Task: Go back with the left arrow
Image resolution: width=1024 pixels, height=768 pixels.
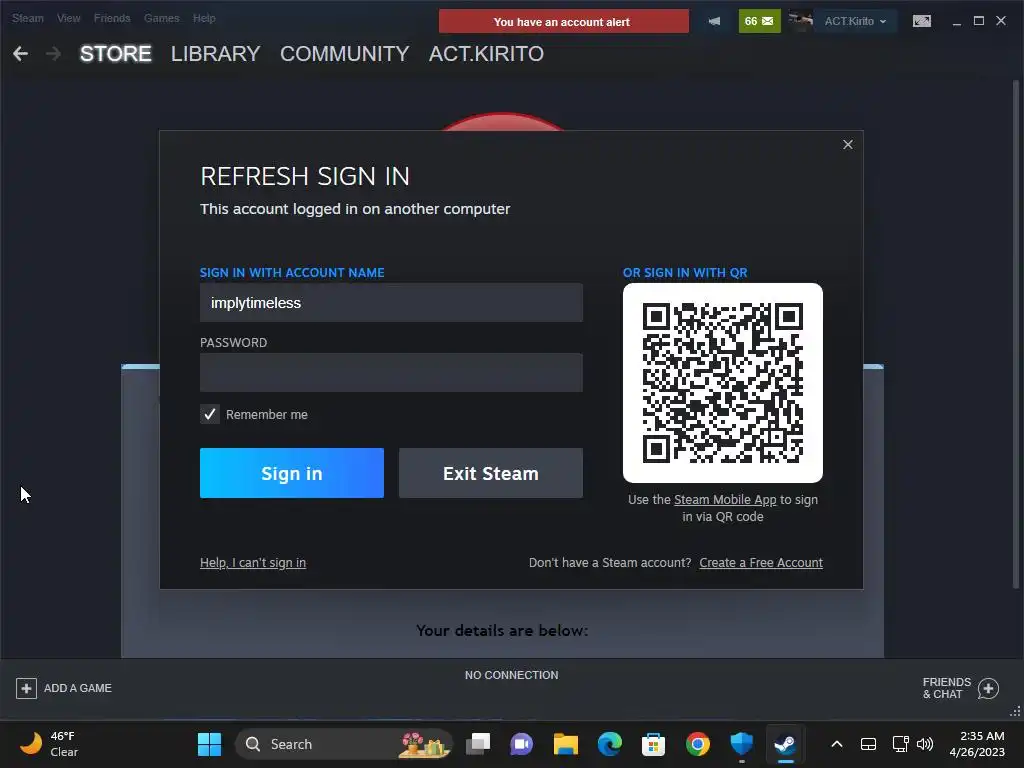Action: (20, 54)
